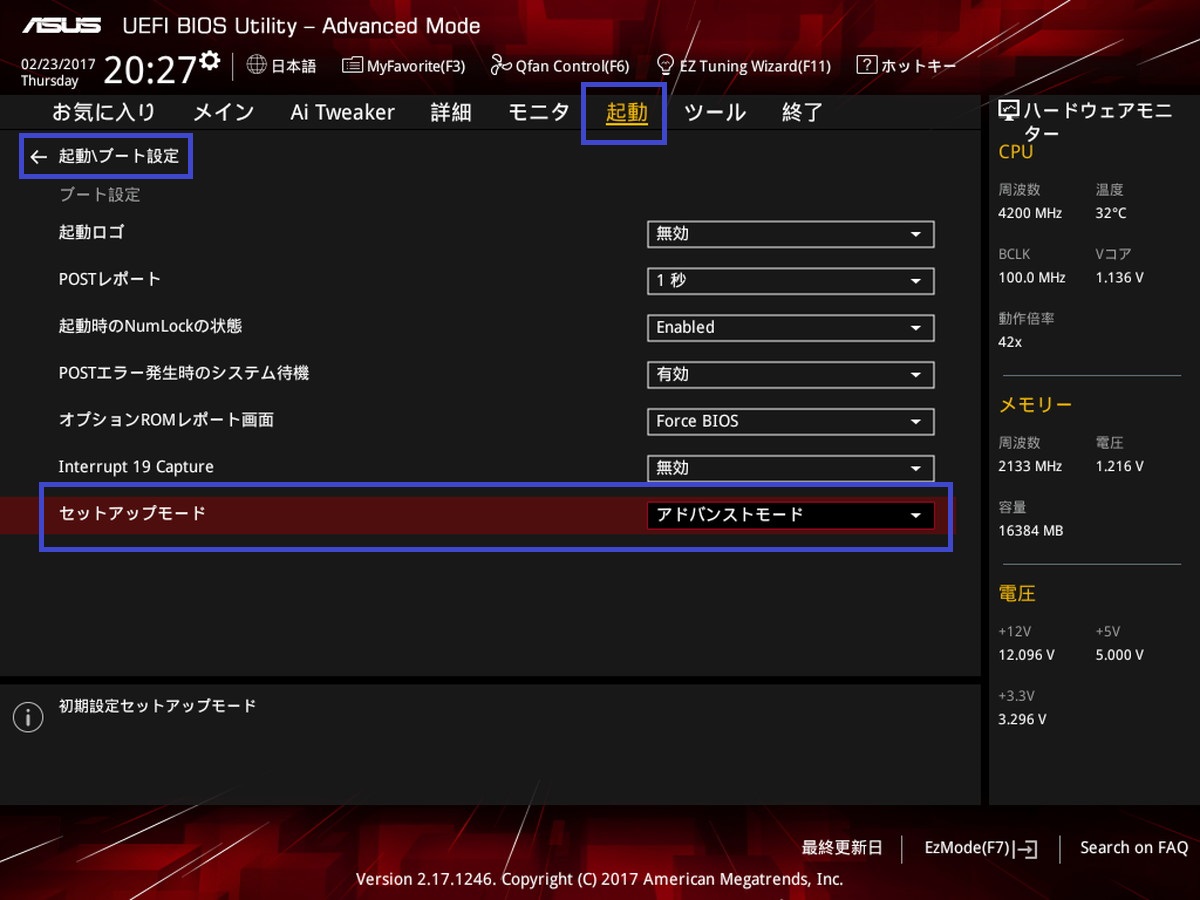Select the セットアップモード row label
This screenshot has width=1200, height=900.
pyautogui.click(x=132, y=514)
